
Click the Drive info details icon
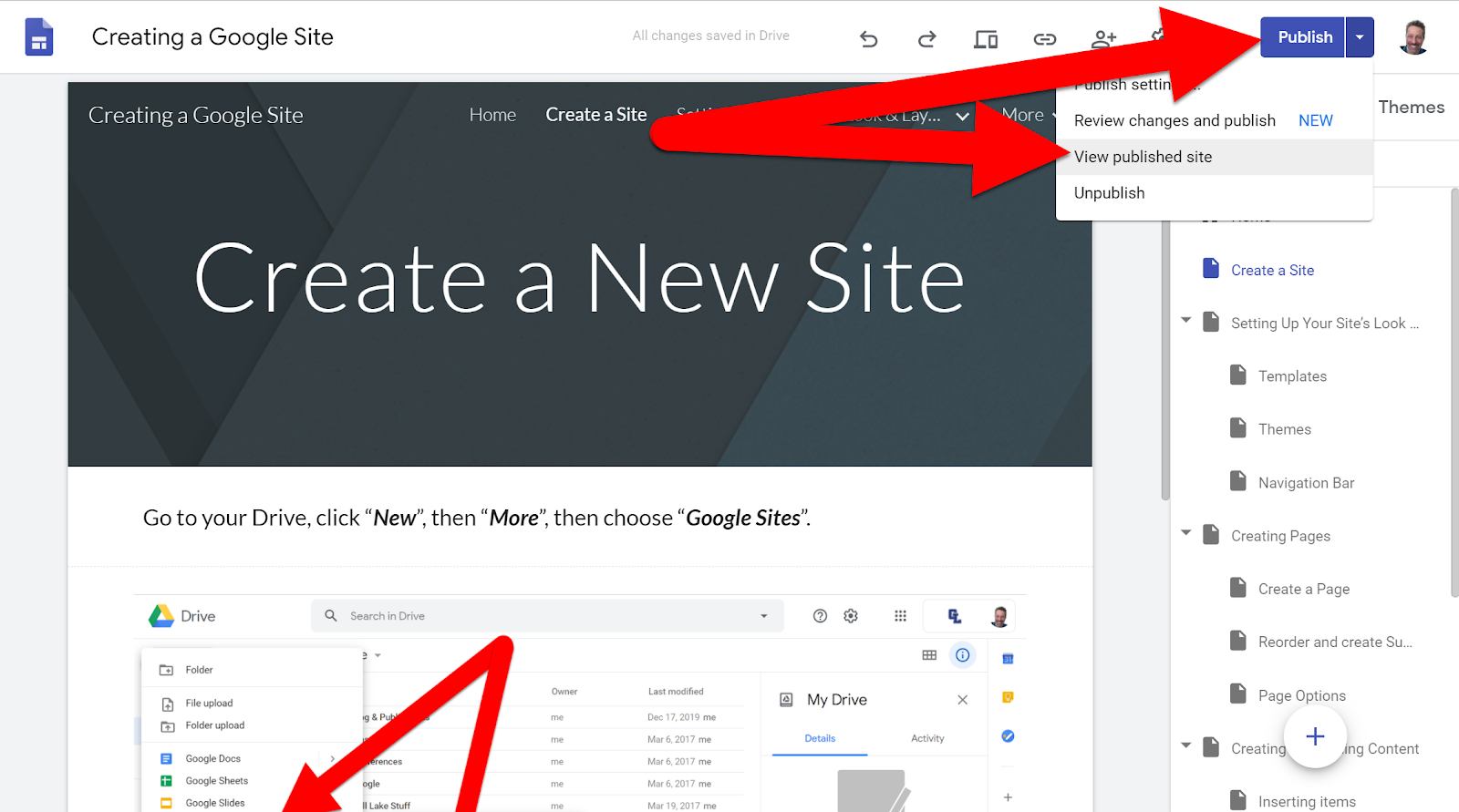[x=962, y=655]
